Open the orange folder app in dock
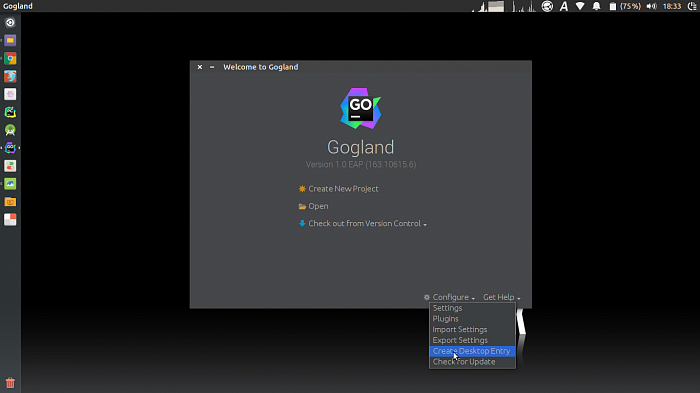 click(10, 202)
